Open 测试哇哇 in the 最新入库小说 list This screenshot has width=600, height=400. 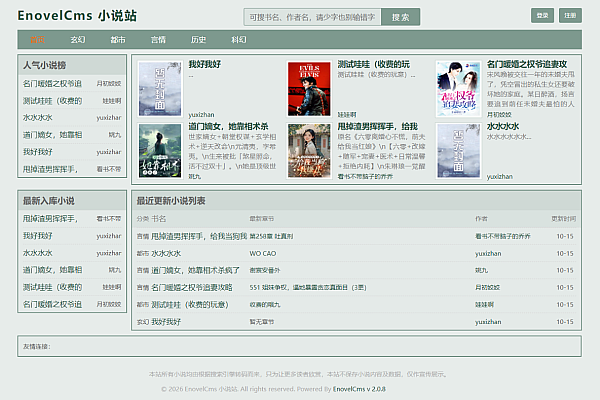[52, 287]
